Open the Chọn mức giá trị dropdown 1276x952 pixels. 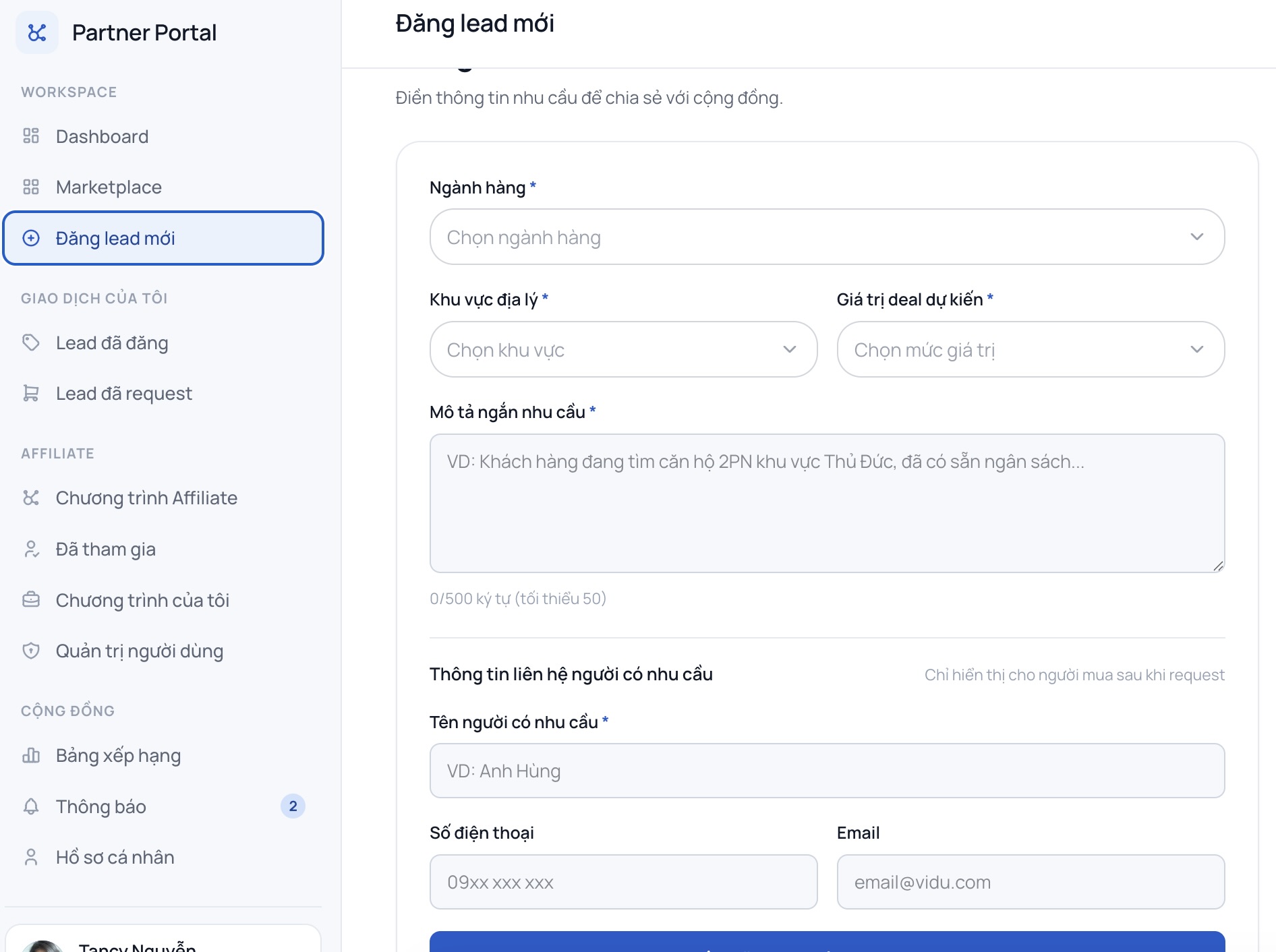(1031, 349)
